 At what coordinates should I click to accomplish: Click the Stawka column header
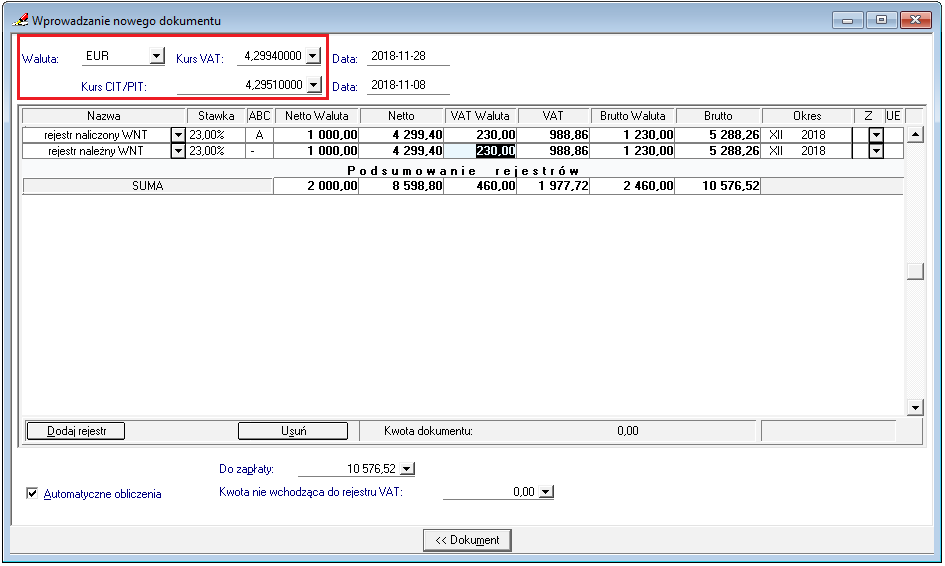pyautogui.click(x=216, y=116)
